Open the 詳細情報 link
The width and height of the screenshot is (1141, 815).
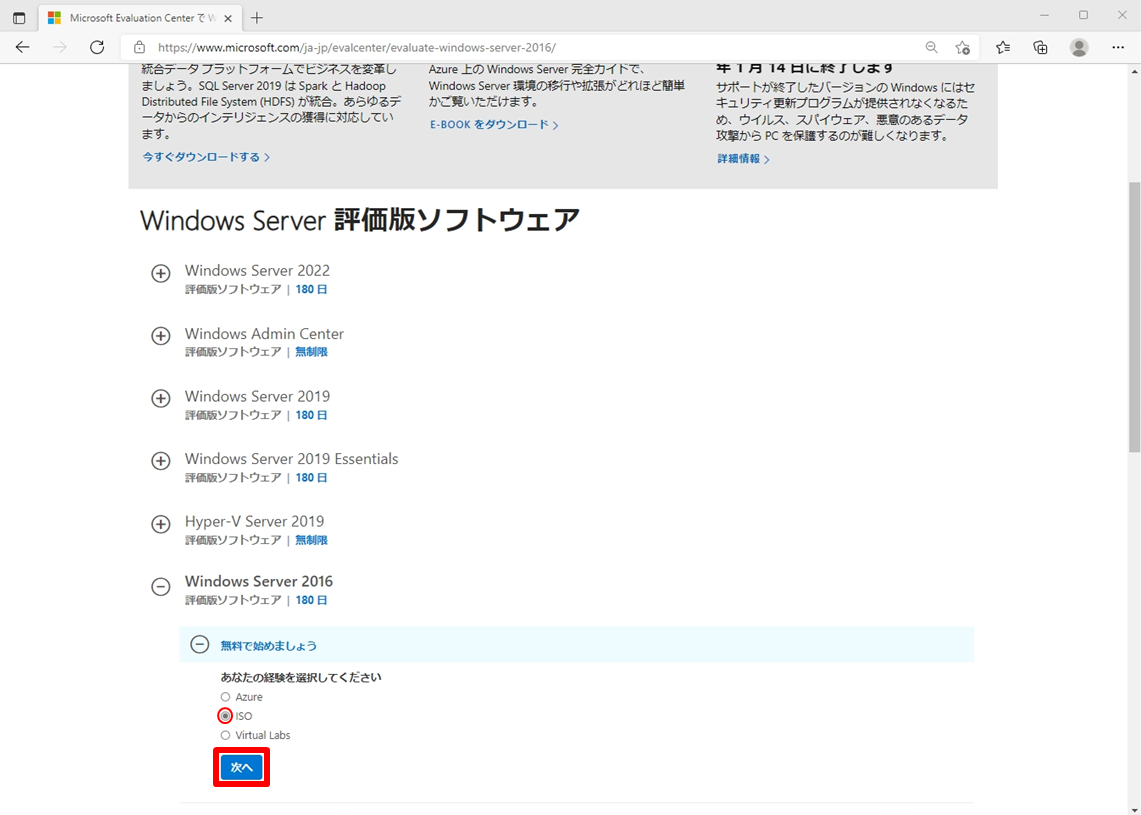[743, 159]
